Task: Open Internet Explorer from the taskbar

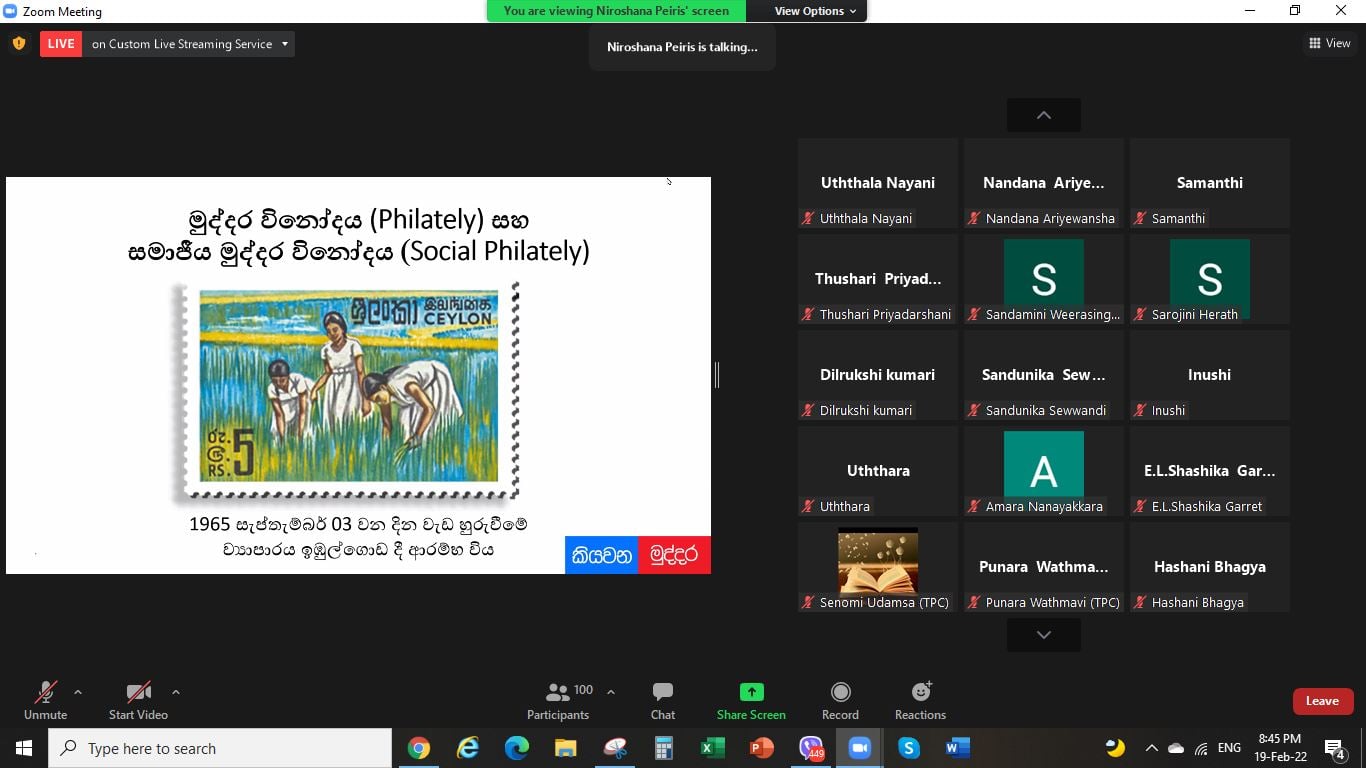Action: pyautogui.click(x=468, y=748)
